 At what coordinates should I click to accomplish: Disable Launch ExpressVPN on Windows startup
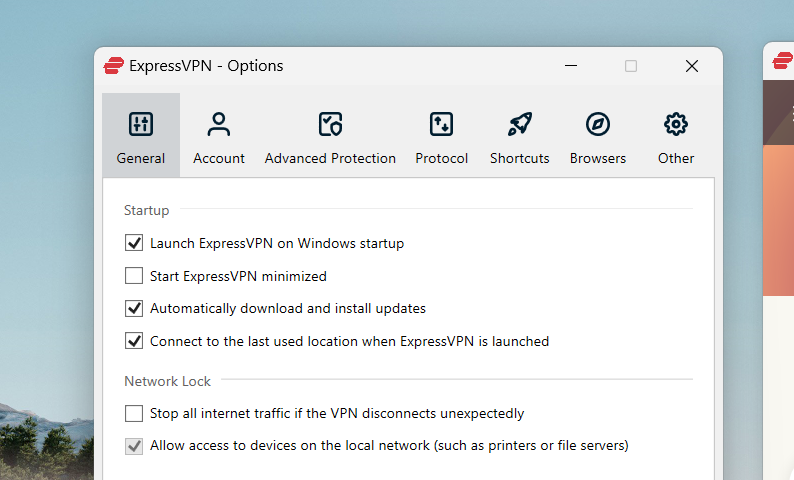(x=134, y=243)
